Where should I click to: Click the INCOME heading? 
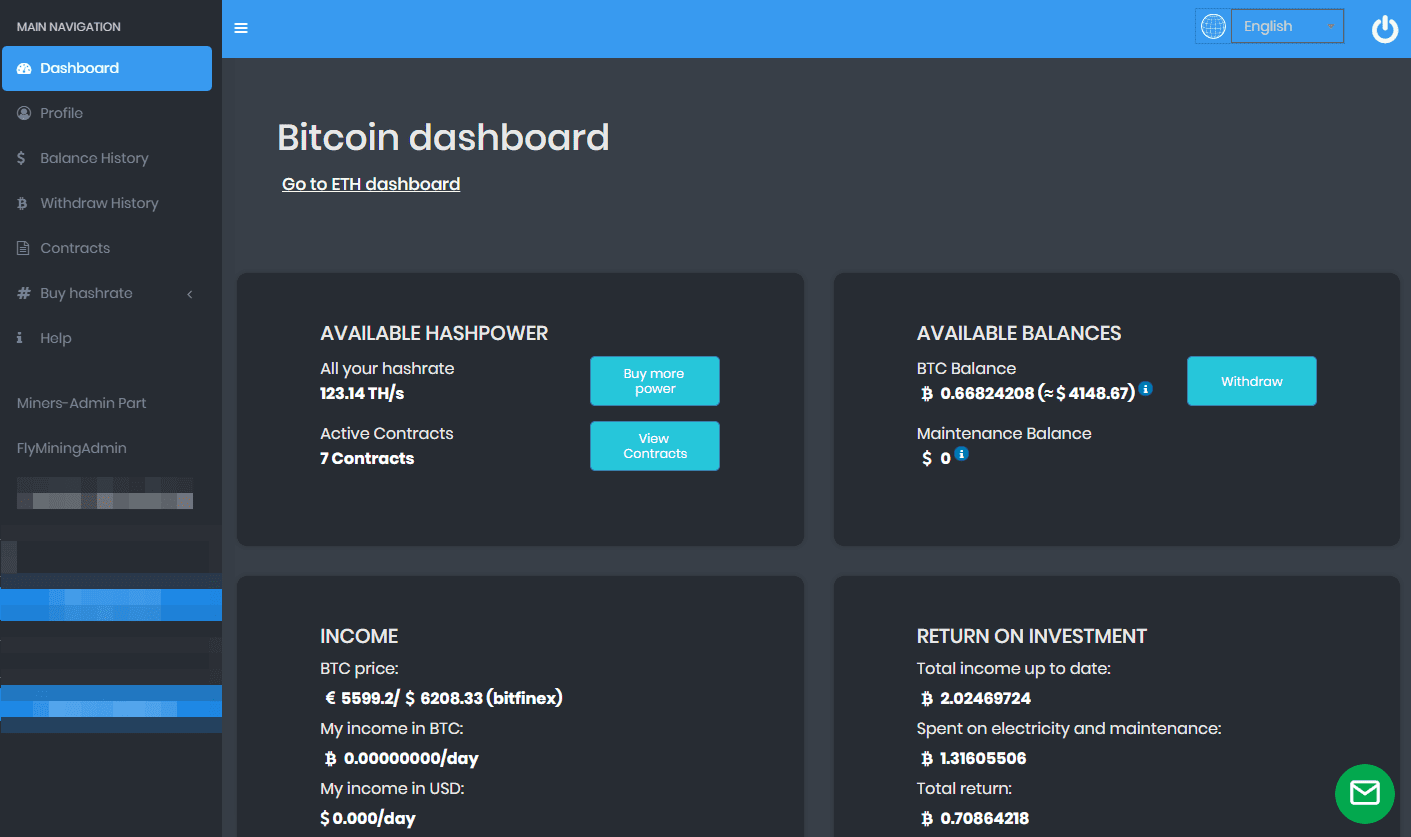pos(359,636)
